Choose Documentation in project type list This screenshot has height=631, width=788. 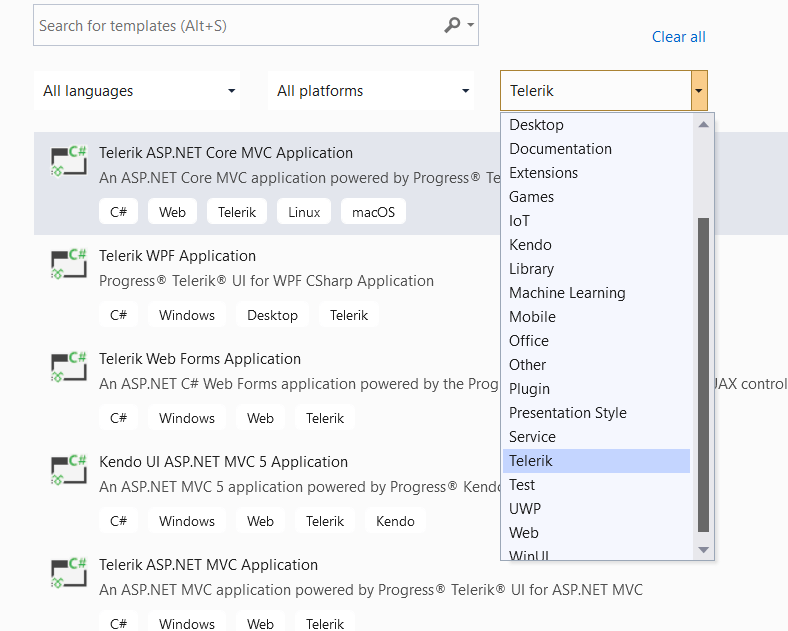[x=596, y=149]
